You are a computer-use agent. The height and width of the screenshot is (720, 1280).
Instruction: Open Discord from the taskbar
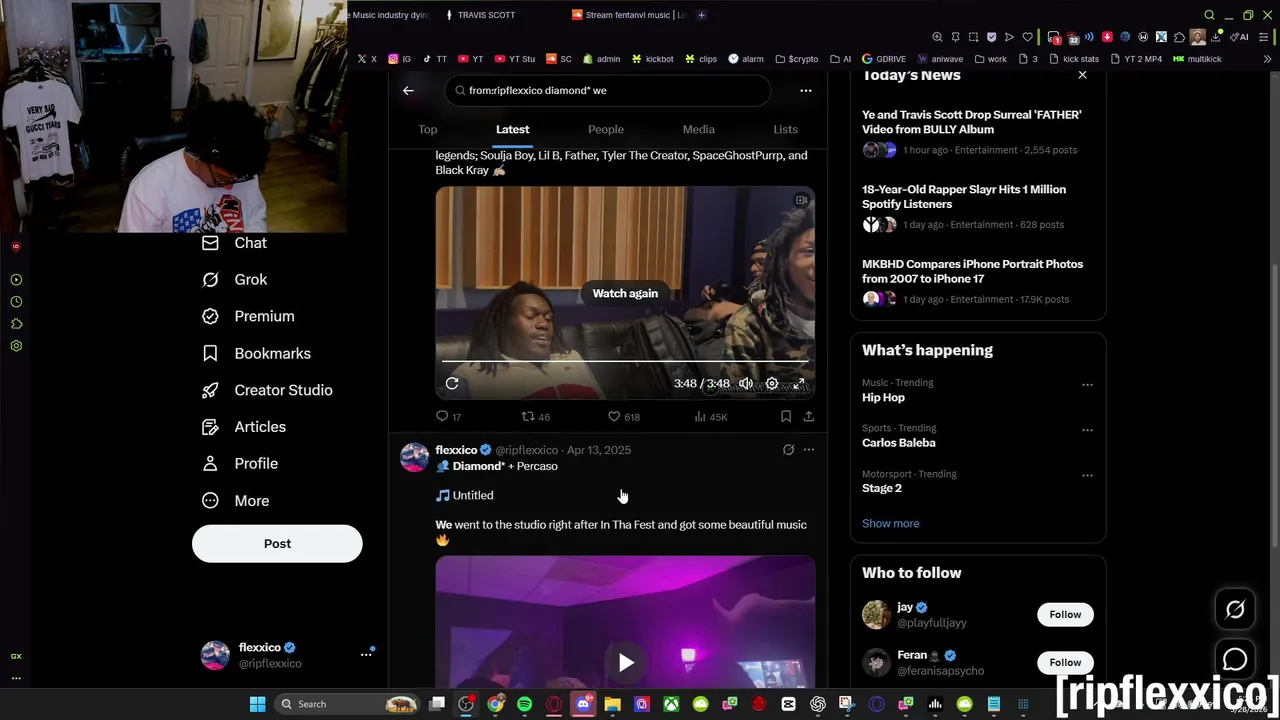pos(583,704)
